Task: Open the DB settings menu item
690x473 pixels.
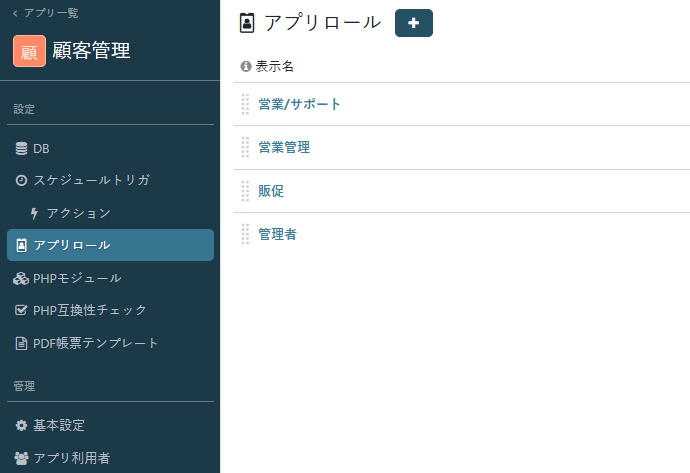Action: point(41,148)
